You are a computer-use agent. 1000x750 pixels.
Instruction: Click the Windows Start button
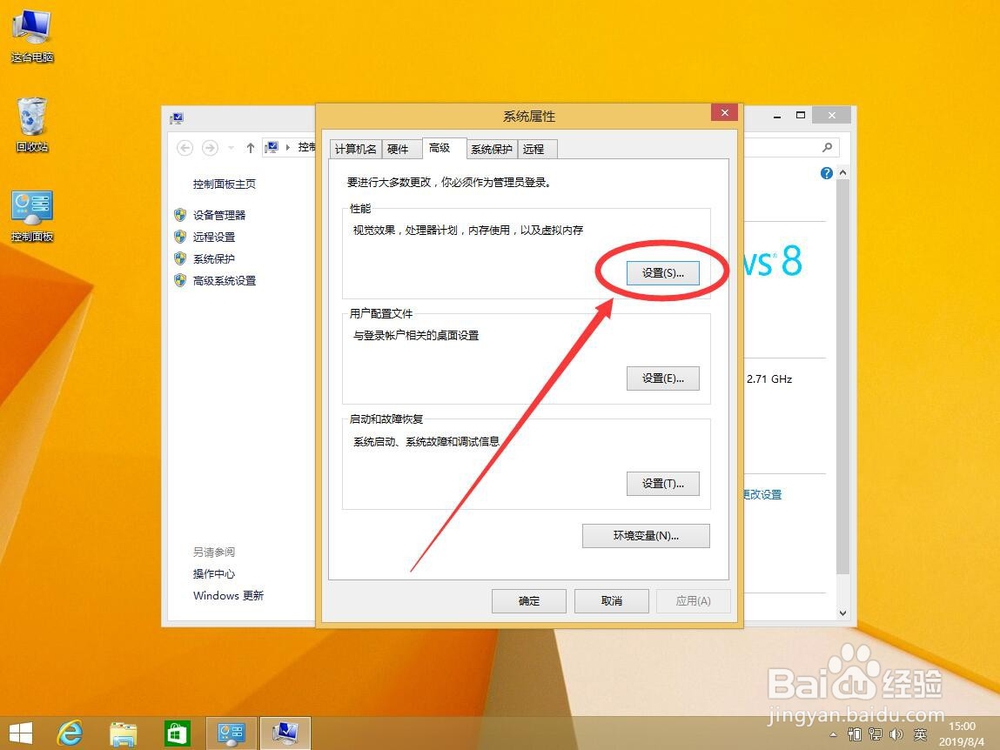point(20,732)
